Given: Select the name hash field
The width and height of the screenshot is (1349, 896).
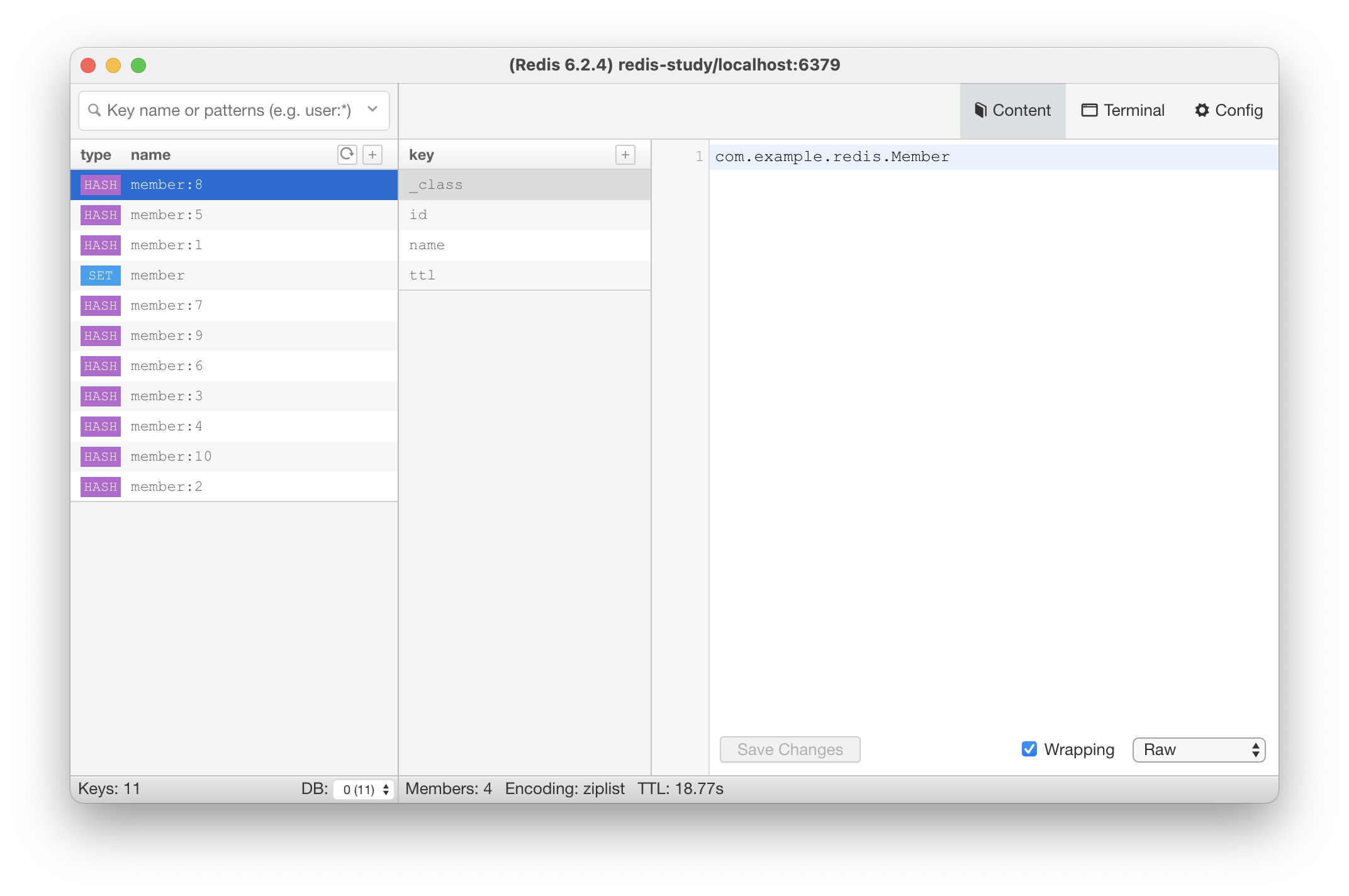Looking at the screenshot, I should coord(525,245).
